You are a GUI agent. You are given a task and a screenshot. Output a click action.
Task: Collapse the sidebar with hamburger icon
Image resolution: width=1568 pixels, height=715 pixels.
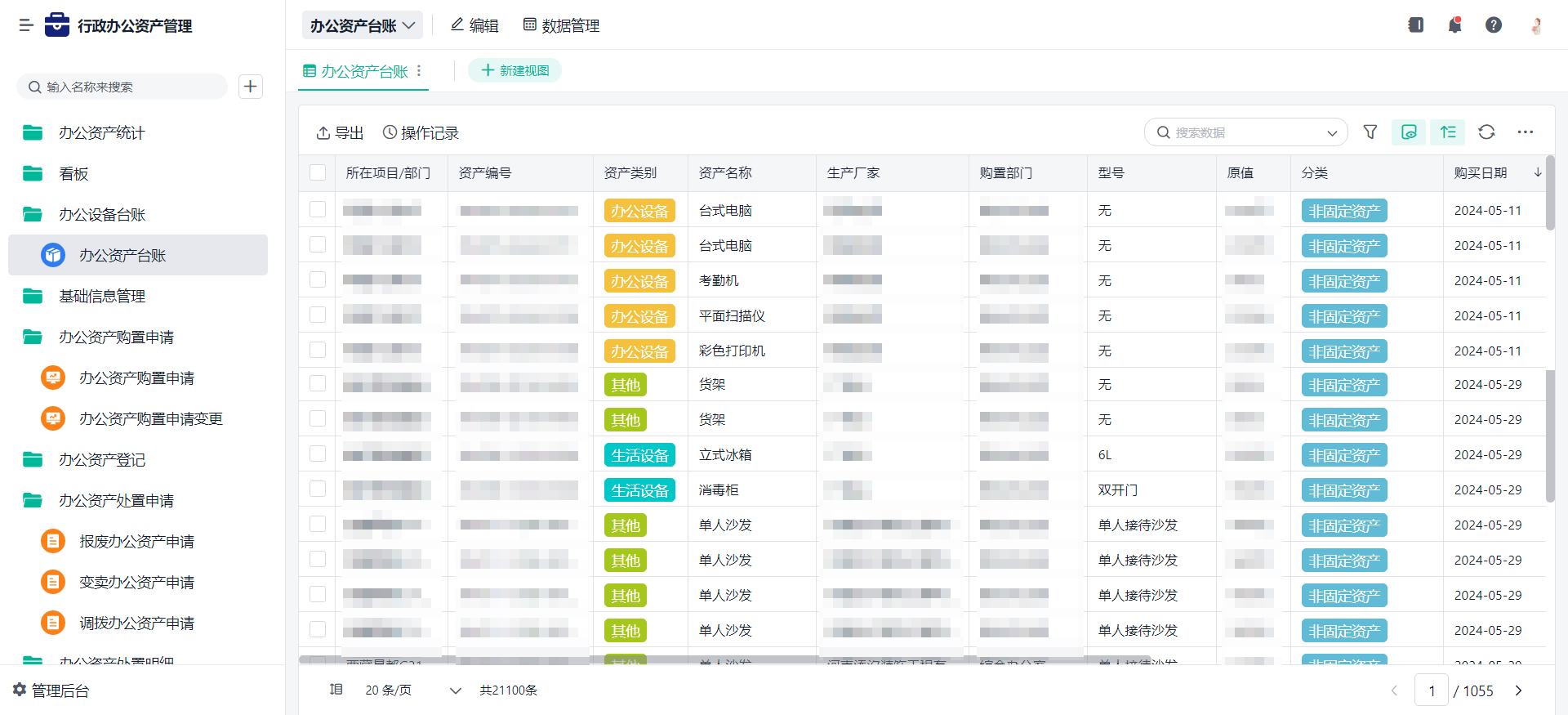tap(26, 25)
